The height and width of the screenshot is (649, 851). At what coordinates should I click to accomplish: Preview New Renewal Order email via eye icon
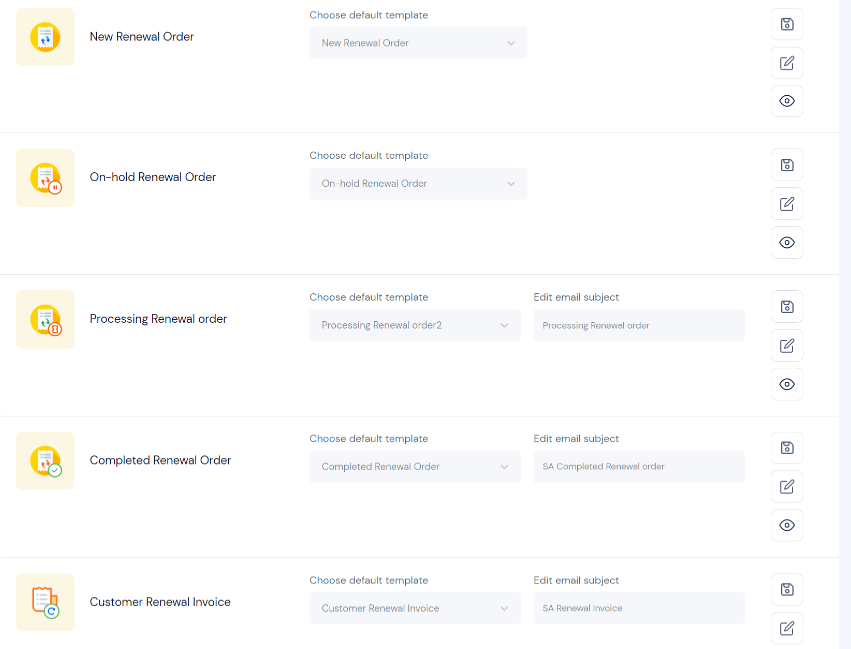(x=787, y=101)
